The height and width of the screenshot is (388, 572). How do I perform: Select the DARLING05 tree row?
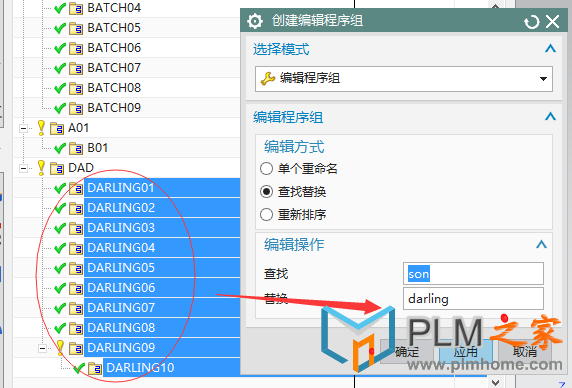tap(162, 268)
